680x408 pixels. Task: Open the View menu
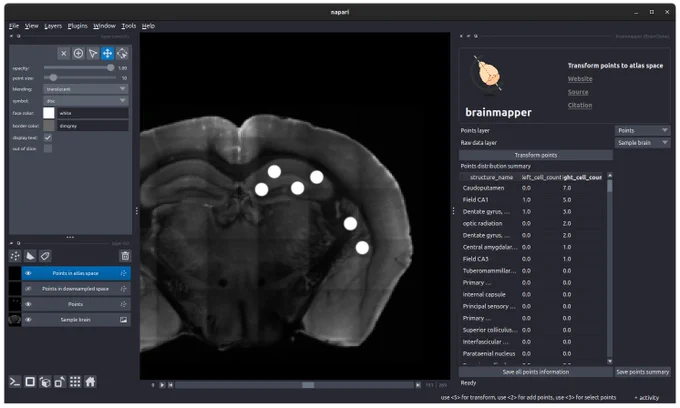[31, 26]
